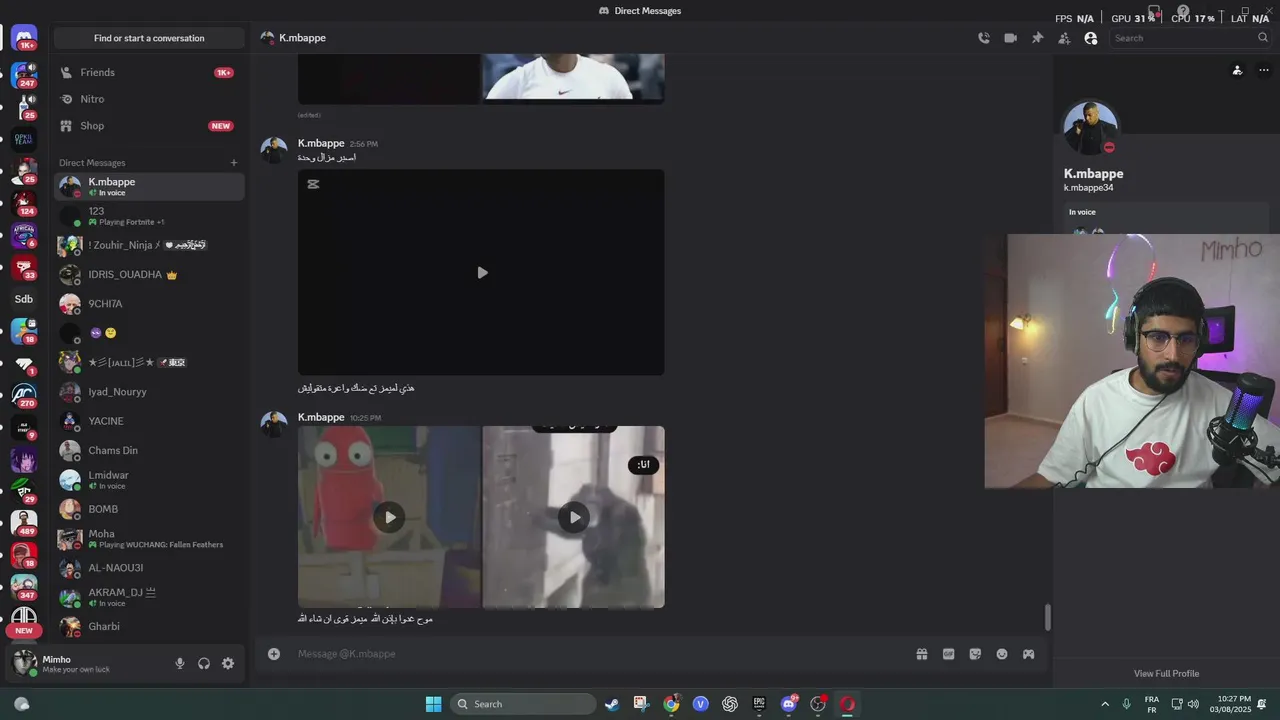Open the Chams Din conversation

pos(149,451)
